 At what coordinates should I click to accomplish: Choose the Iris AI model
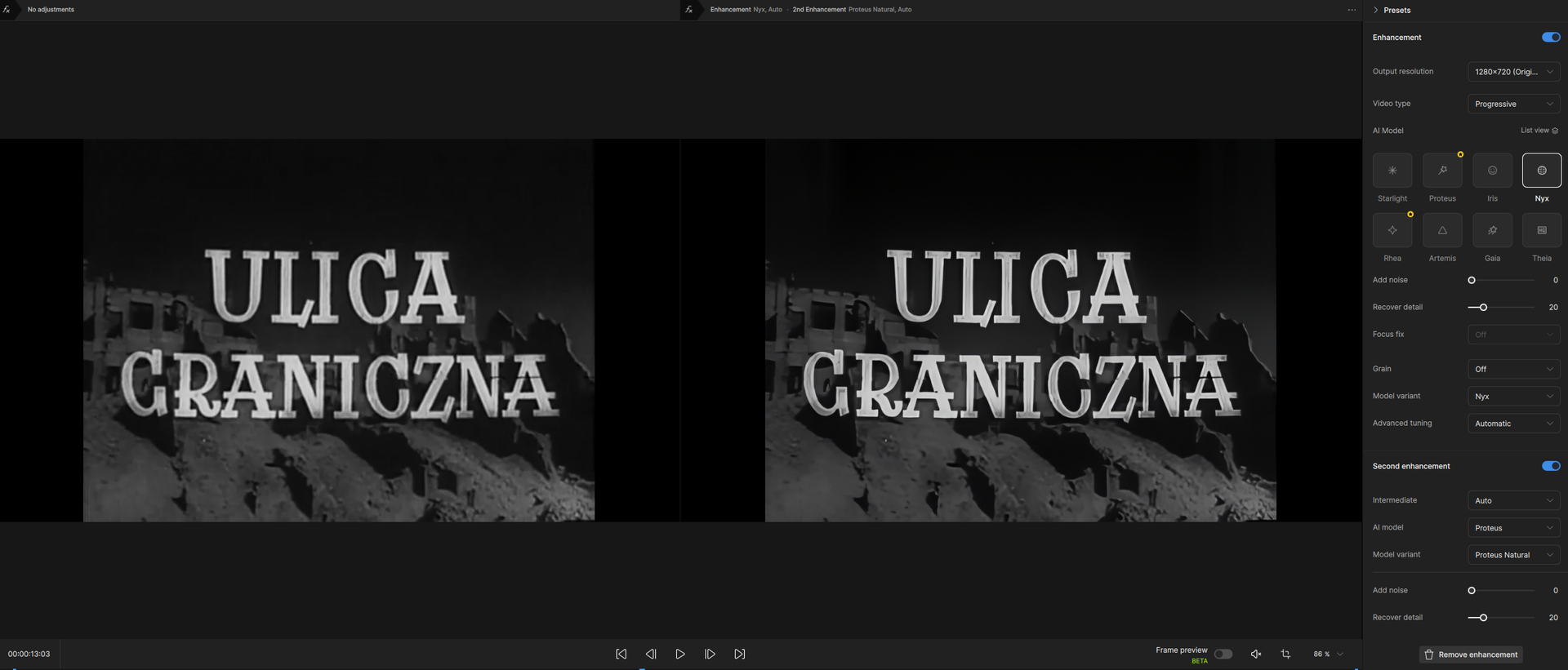click(1492, 171)
